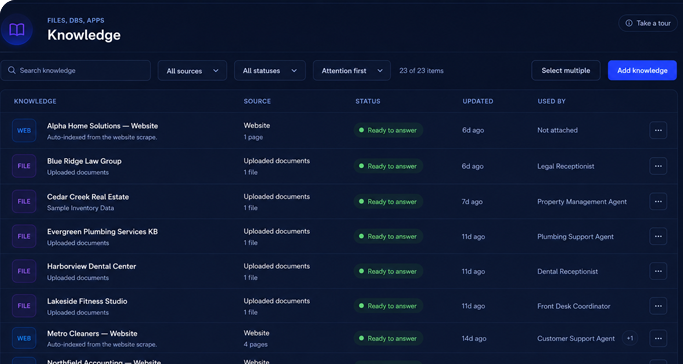Click the FILE icon for Lakeside Fitness Studio
The width and height of the screenshot is (683, 364).
pyautogui.click(x=24, y=306)
